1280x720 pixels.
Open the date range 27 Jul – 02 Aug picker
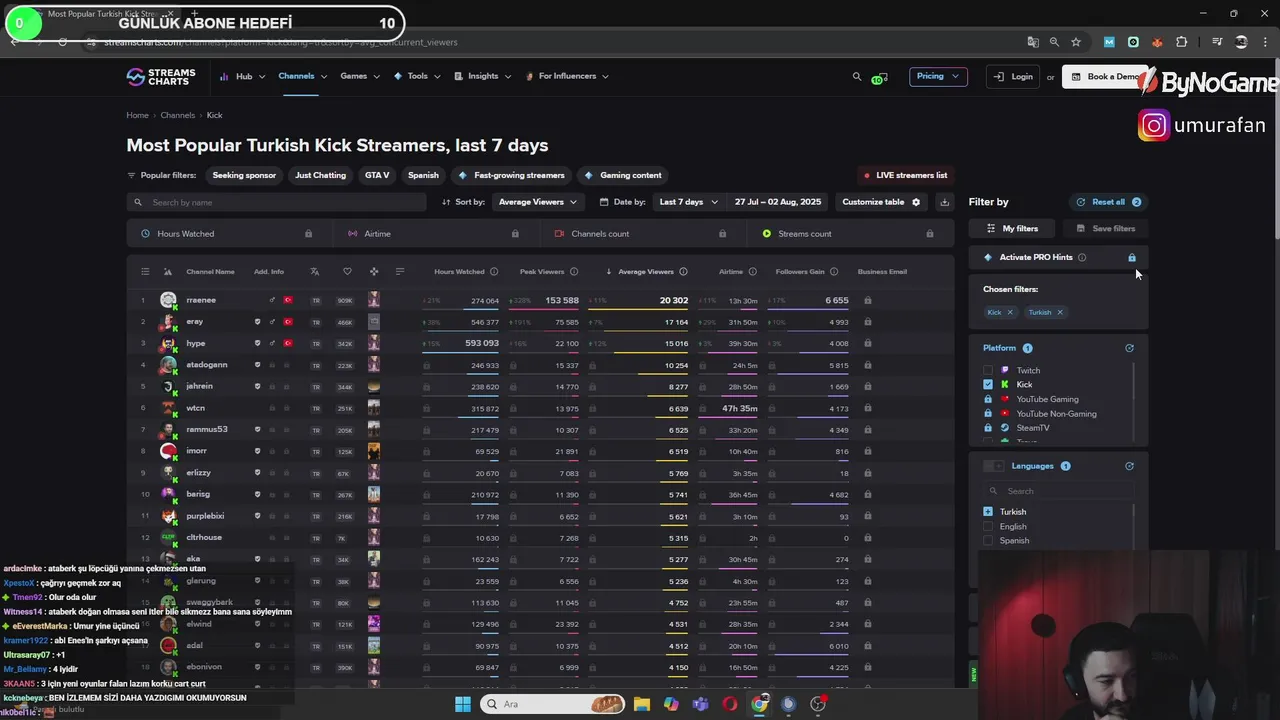(x=778, y=202)
